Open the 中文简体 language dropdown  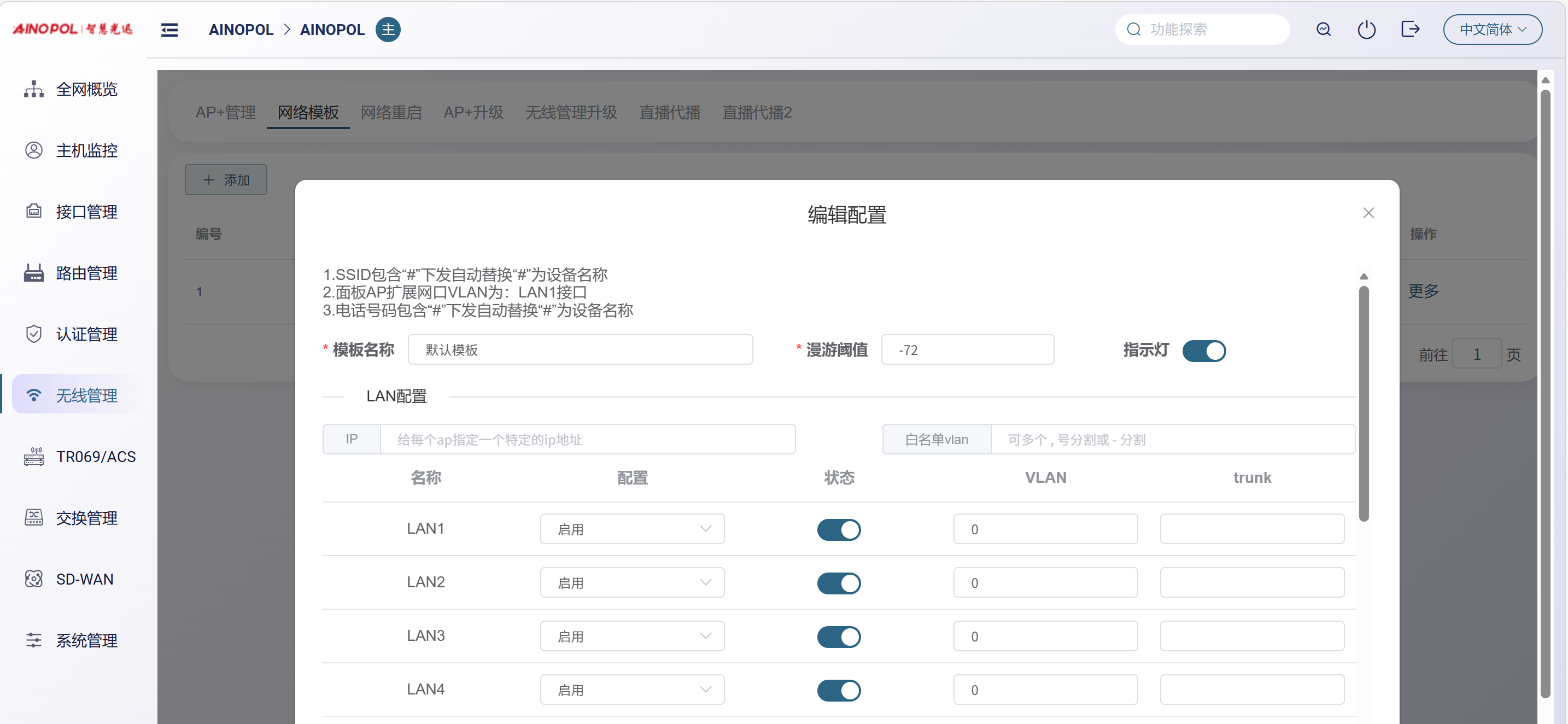tap(1492, 30)
